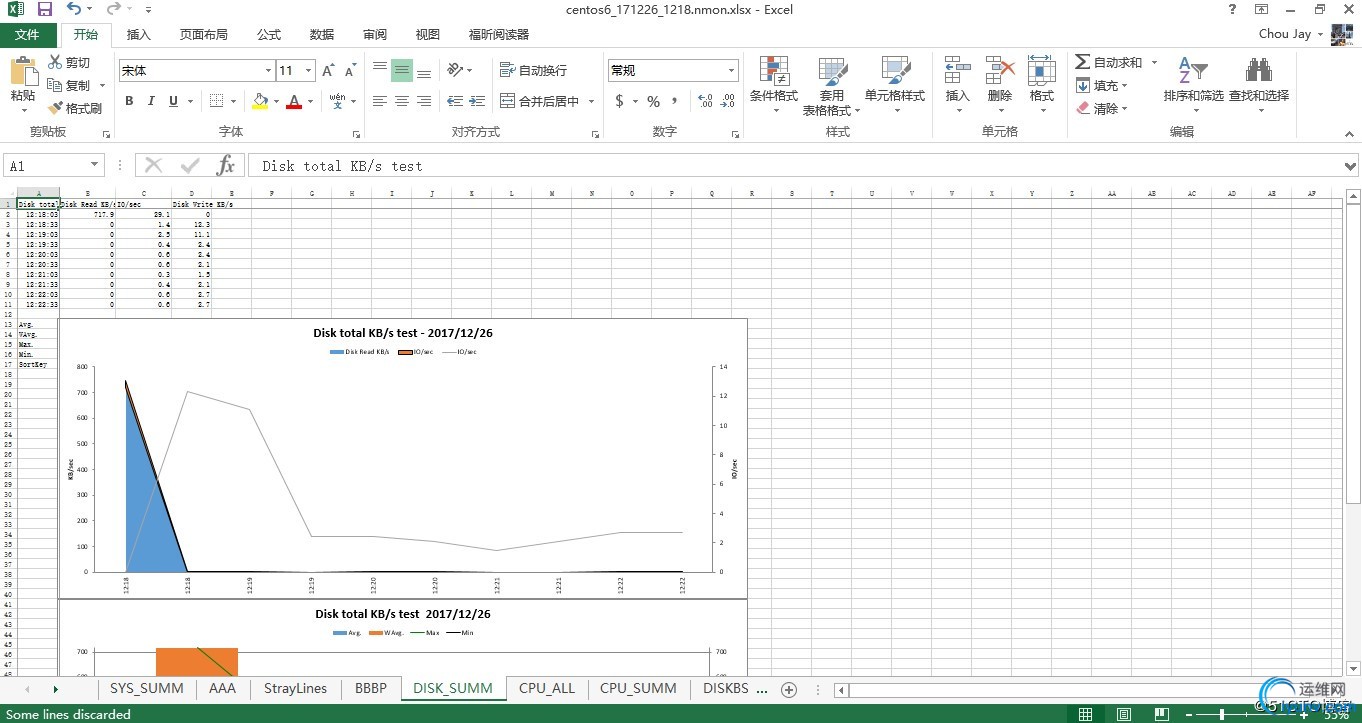Open Conditional Formatting 条件格式
The image size is (1362, 723).
(x=774, y=84)
